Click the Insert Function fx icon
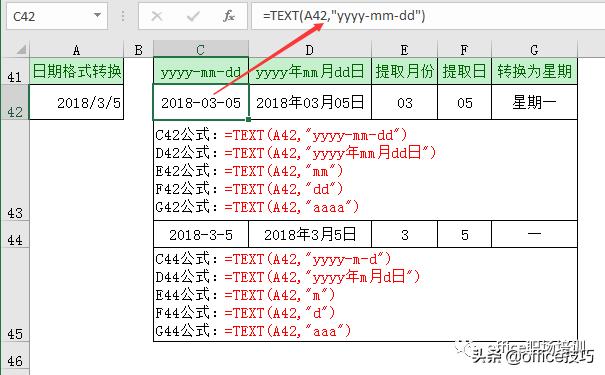 point(229,16)
